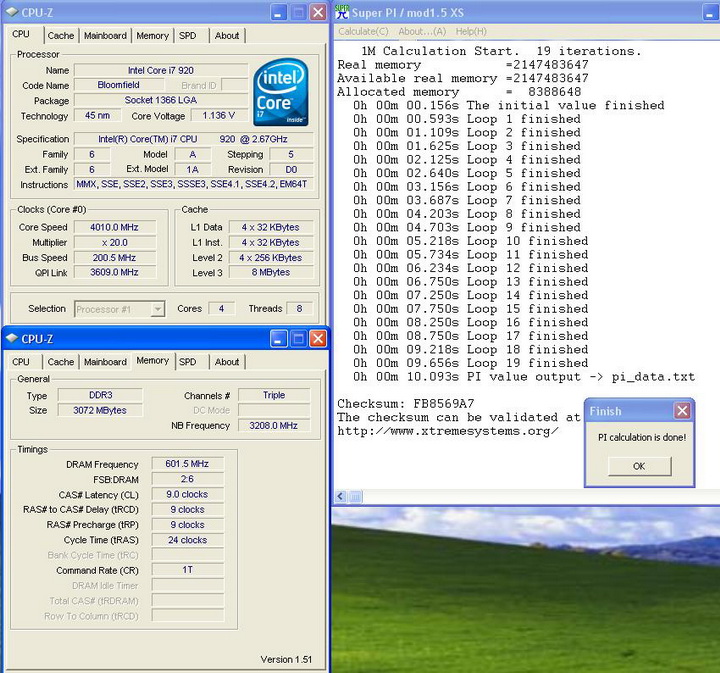720x673 pixels.
Task: Click the http://www.xtremesystems.org/ text line
Action: pyautogui.click(x=448, y=431)
